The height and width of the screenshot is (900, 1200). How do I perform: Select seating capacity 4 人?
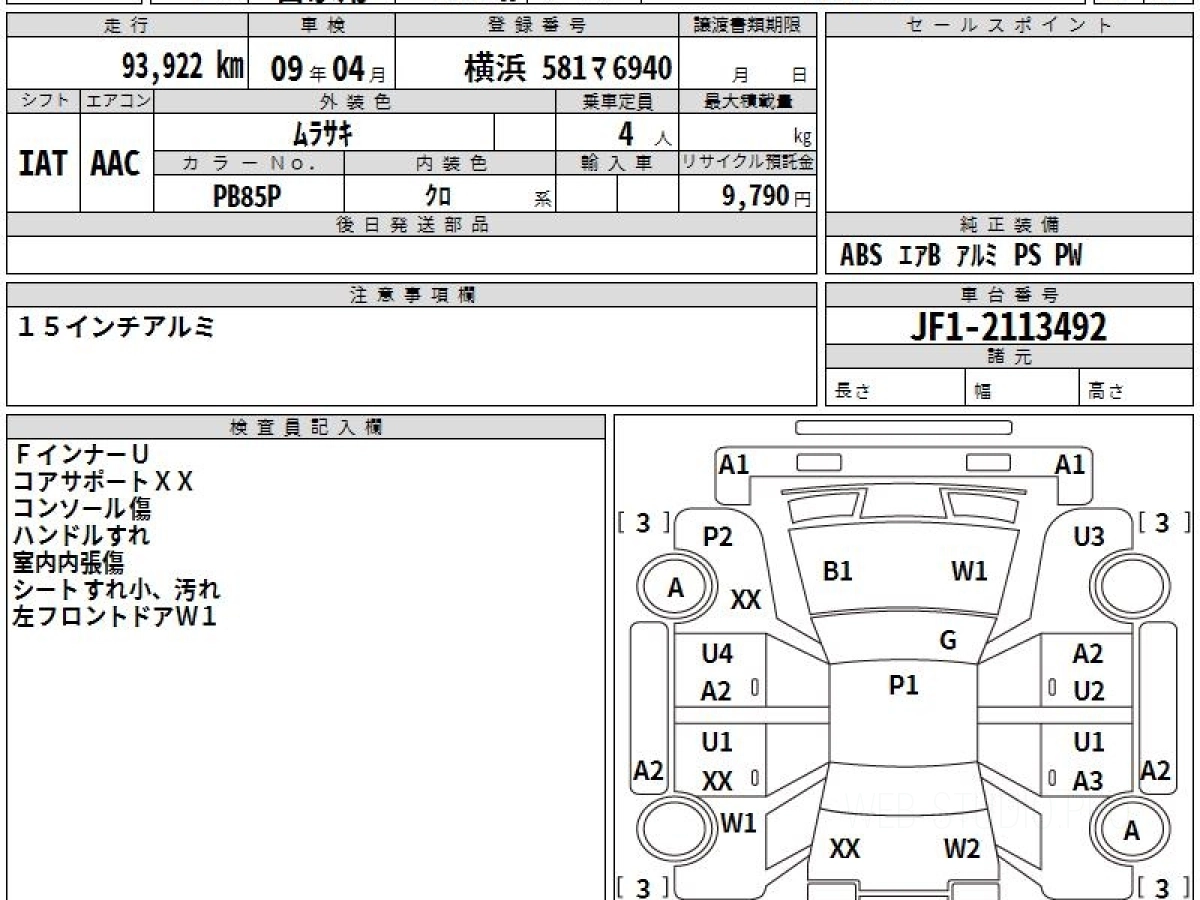(644, 134)
